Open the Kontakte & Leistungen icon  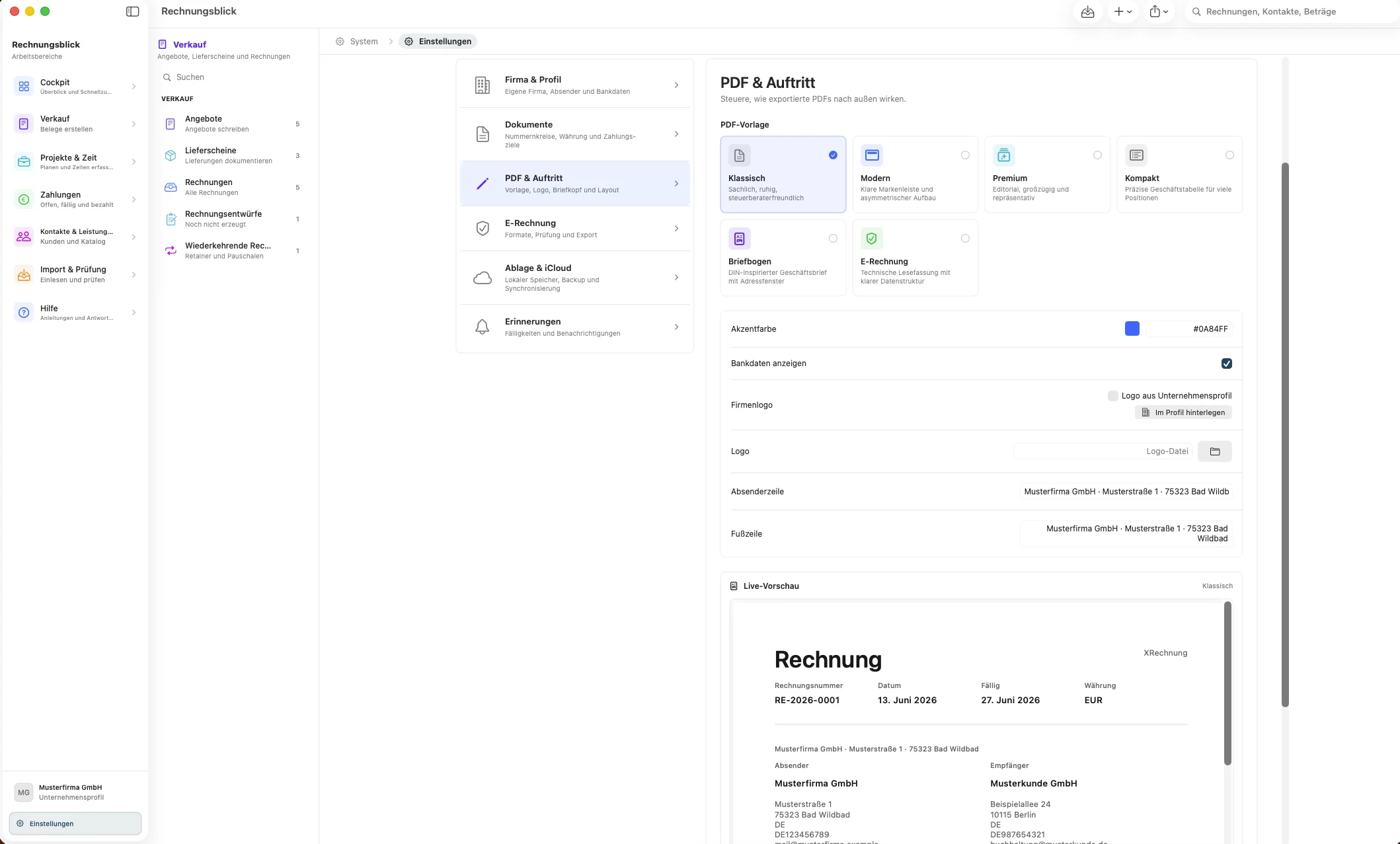pos(24,236)
